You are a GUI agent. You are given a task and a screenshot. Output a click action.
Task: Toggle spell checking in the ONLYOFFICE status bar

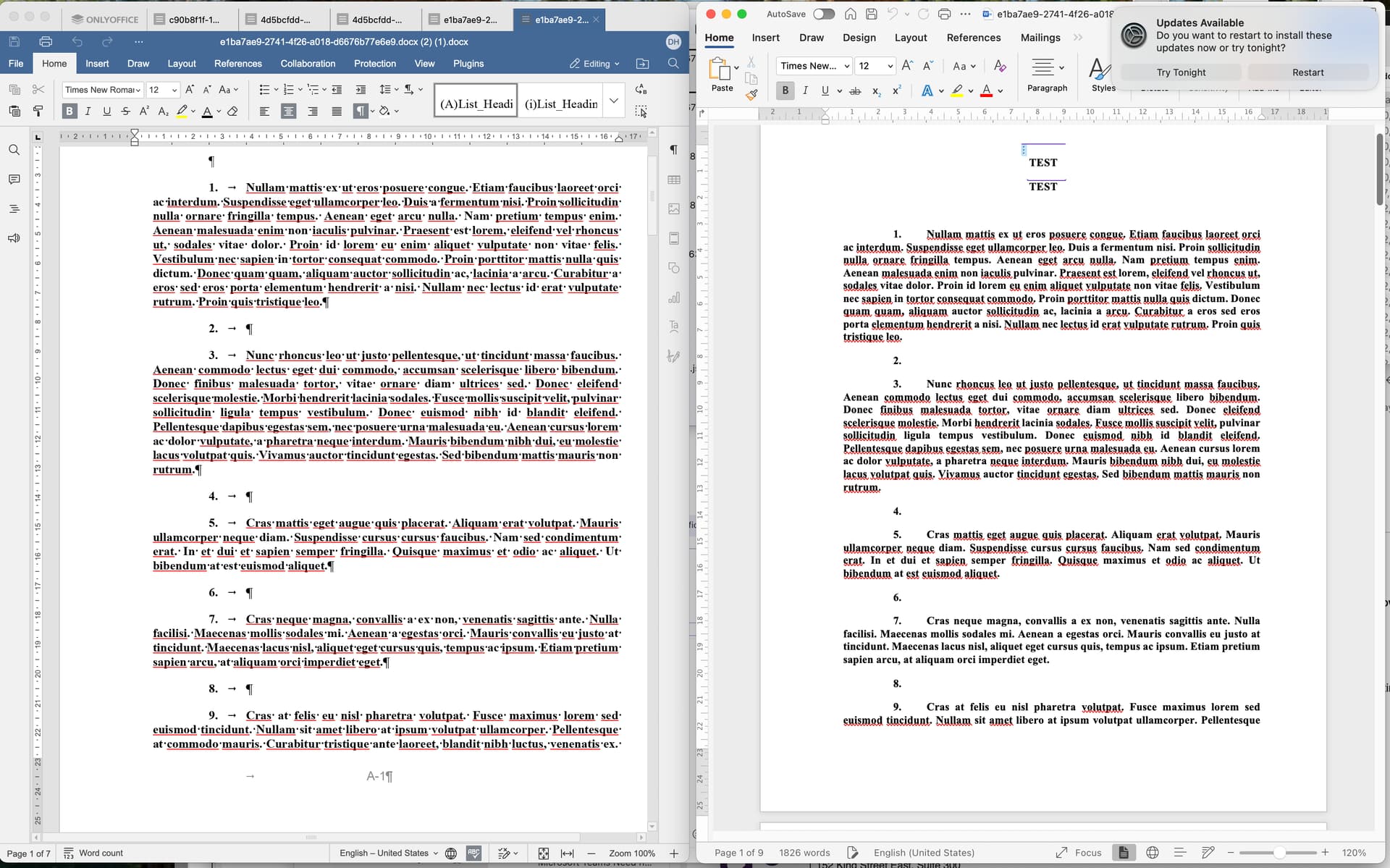point(474,854)
